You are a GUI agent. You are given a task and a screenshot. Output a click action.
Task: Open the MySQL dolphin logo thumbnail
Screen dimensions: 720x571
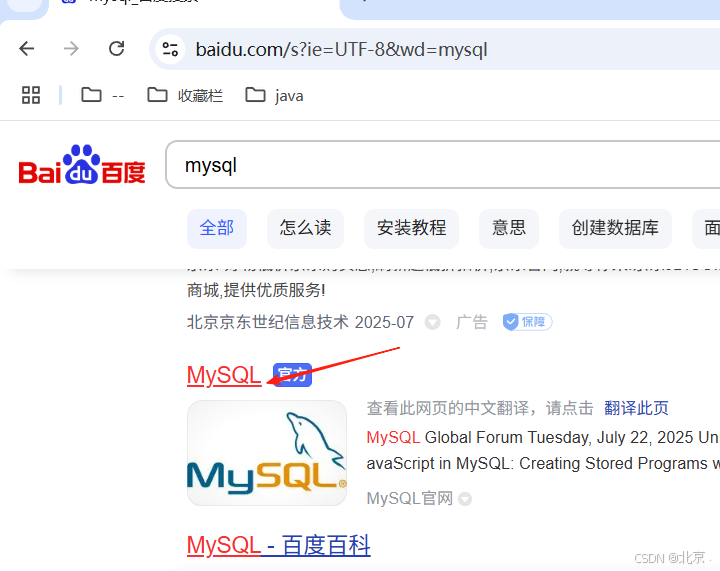click(x=267, y=453)
